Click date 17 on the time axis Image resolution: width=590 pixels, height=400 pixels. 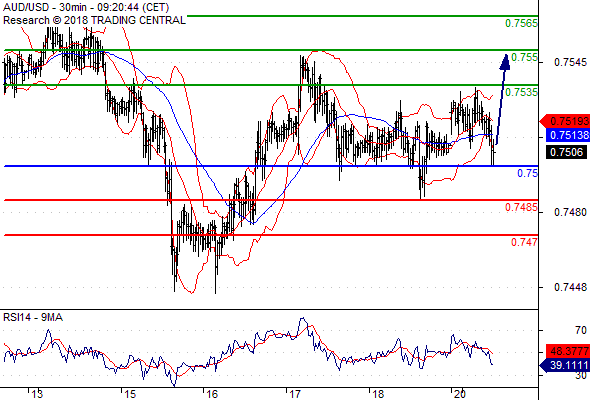coord(295,394)
